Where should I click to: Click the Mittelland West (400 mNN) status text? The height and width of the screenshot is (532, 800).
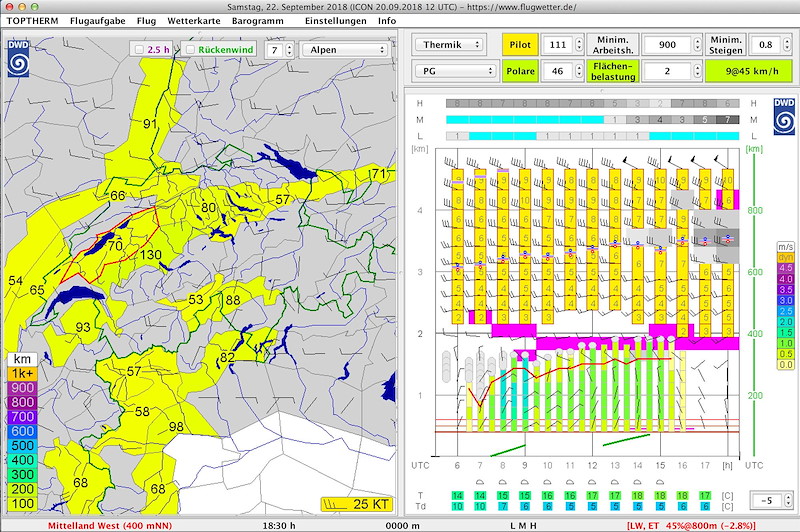coord(110,525)
